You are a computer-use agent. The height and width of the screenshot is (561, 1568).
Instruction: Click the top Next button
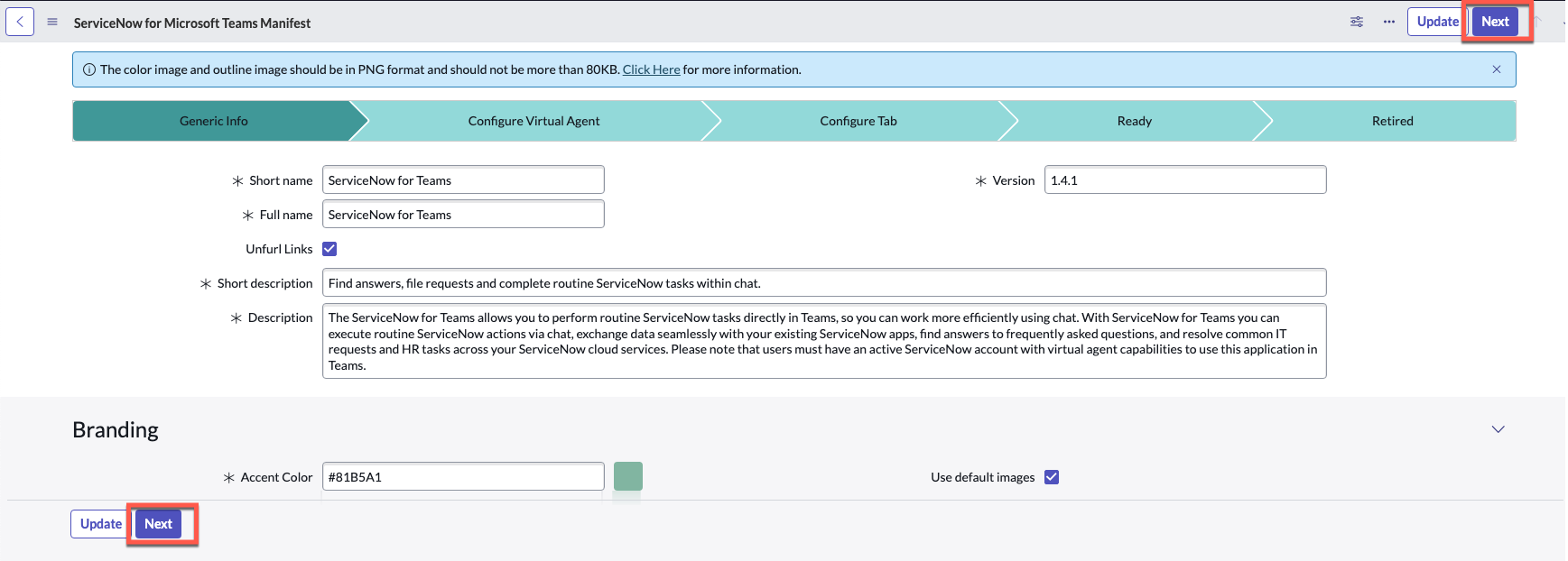(x=1495, y=22)
